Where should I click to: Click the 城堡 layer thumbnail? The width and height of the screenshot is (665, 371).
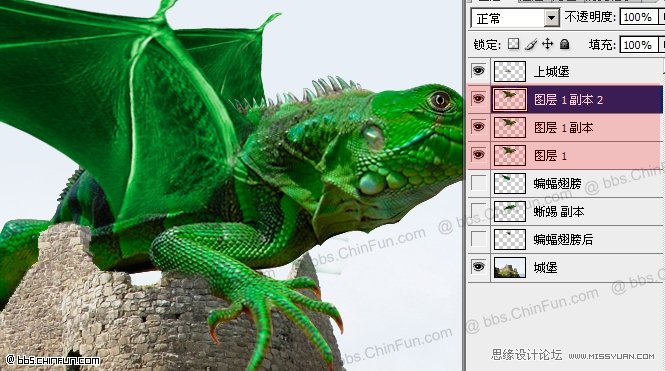pos(510,267)
